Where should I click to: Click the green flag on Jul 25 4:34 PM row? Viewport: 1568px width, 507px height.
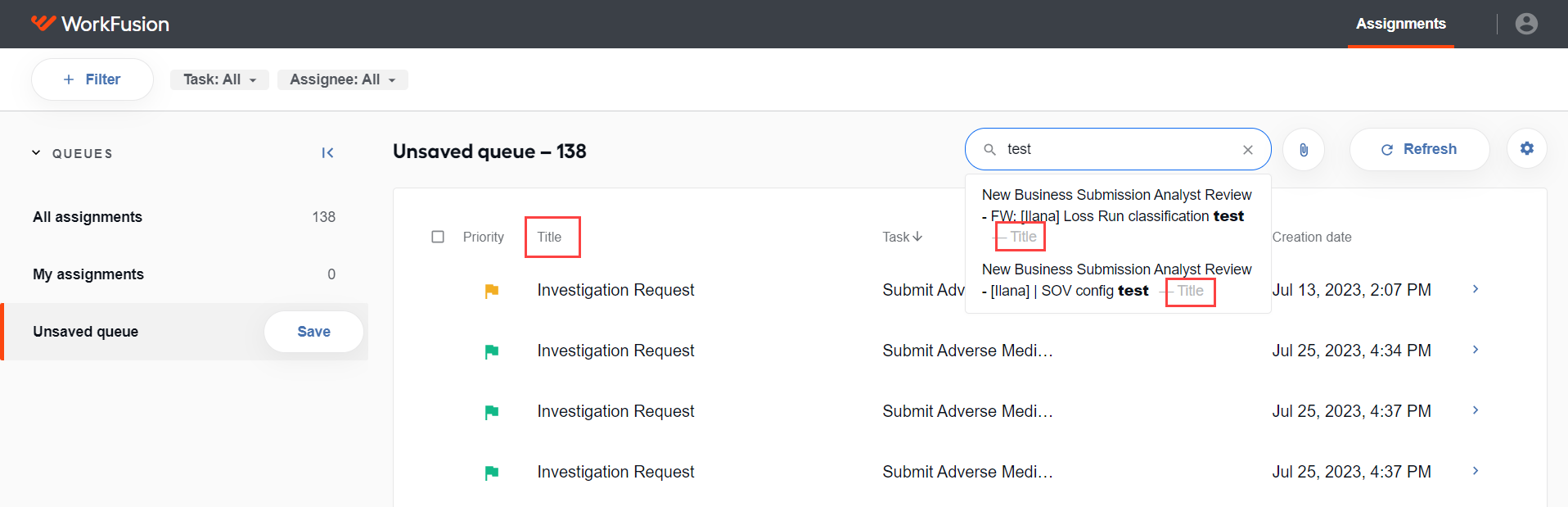(492, 351)
